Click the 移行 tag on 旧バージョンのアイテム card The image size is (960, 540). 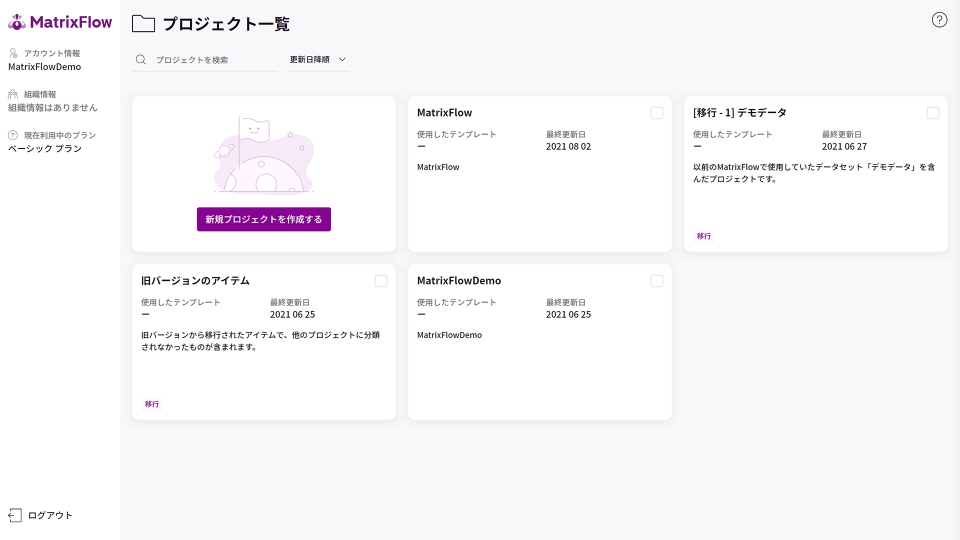tap(152, 404)
